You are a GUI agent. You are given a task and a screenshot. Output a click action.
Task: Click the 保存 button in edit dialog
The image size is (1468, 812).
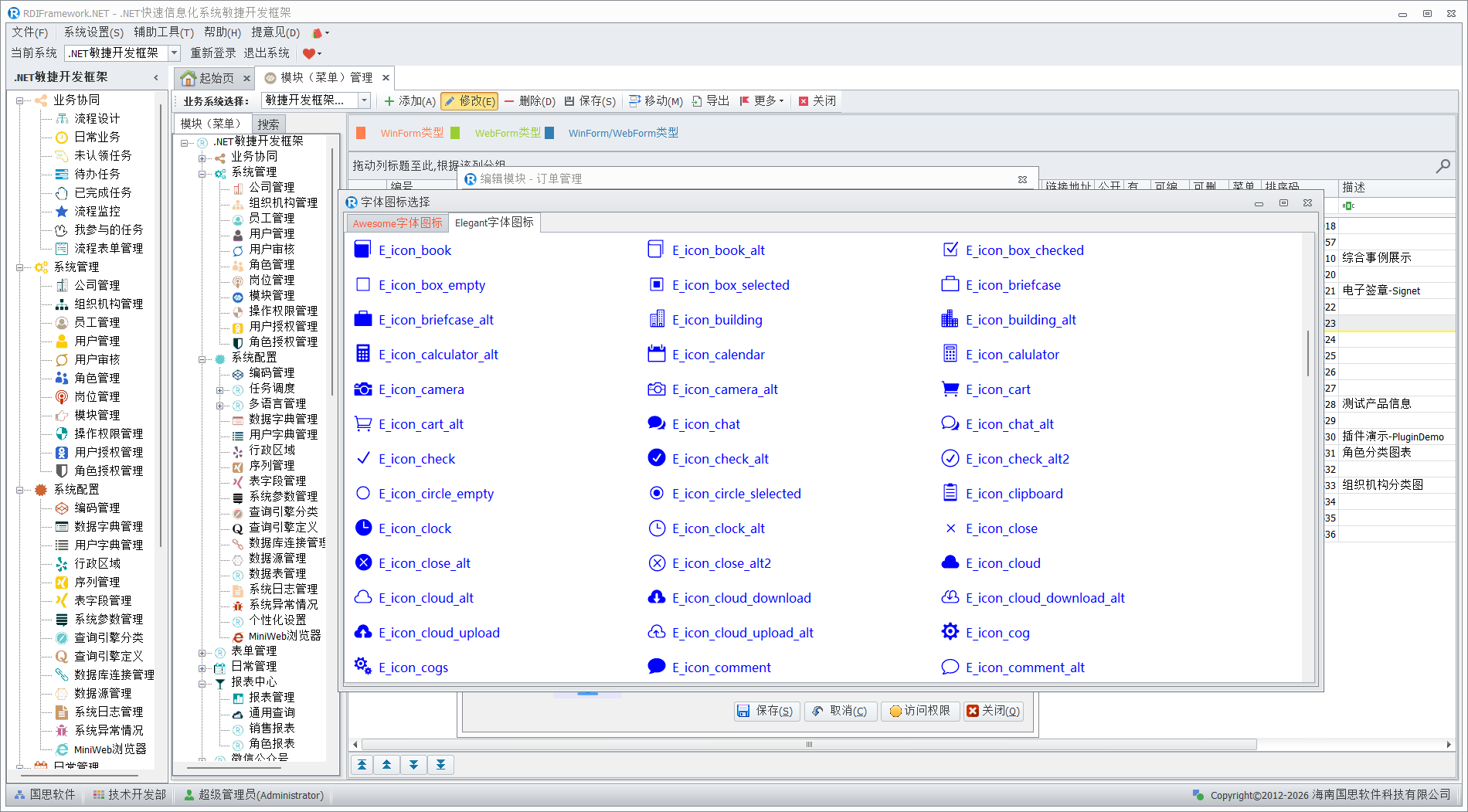tap(765, 711)
